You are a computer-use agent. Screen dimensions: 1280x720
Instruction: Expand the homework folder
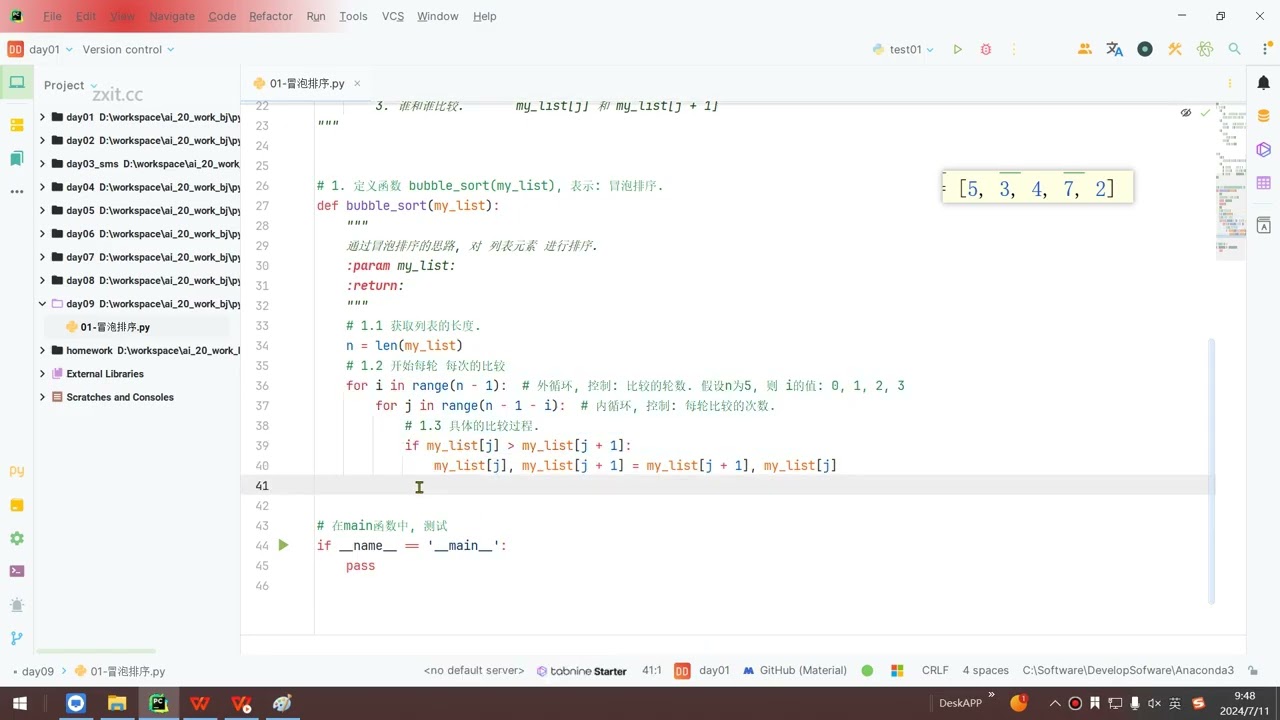pos(42,350)
